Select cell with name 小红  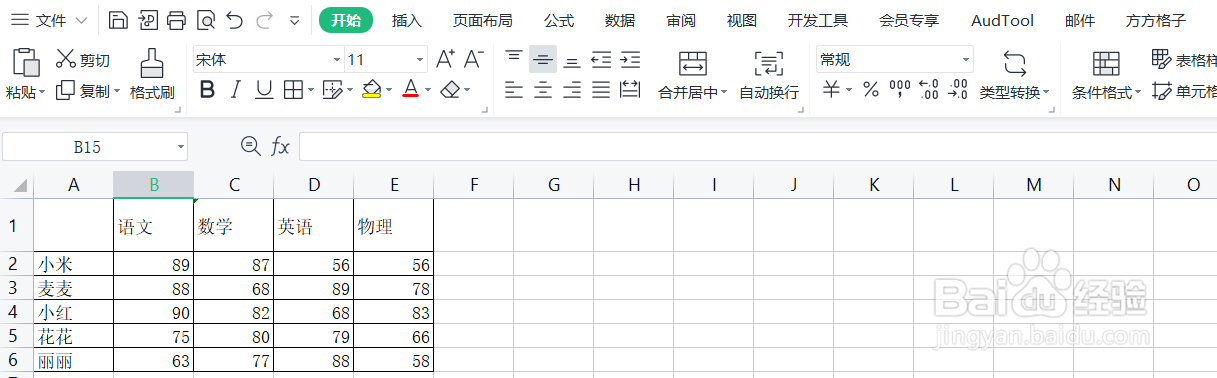coord(73,312)
